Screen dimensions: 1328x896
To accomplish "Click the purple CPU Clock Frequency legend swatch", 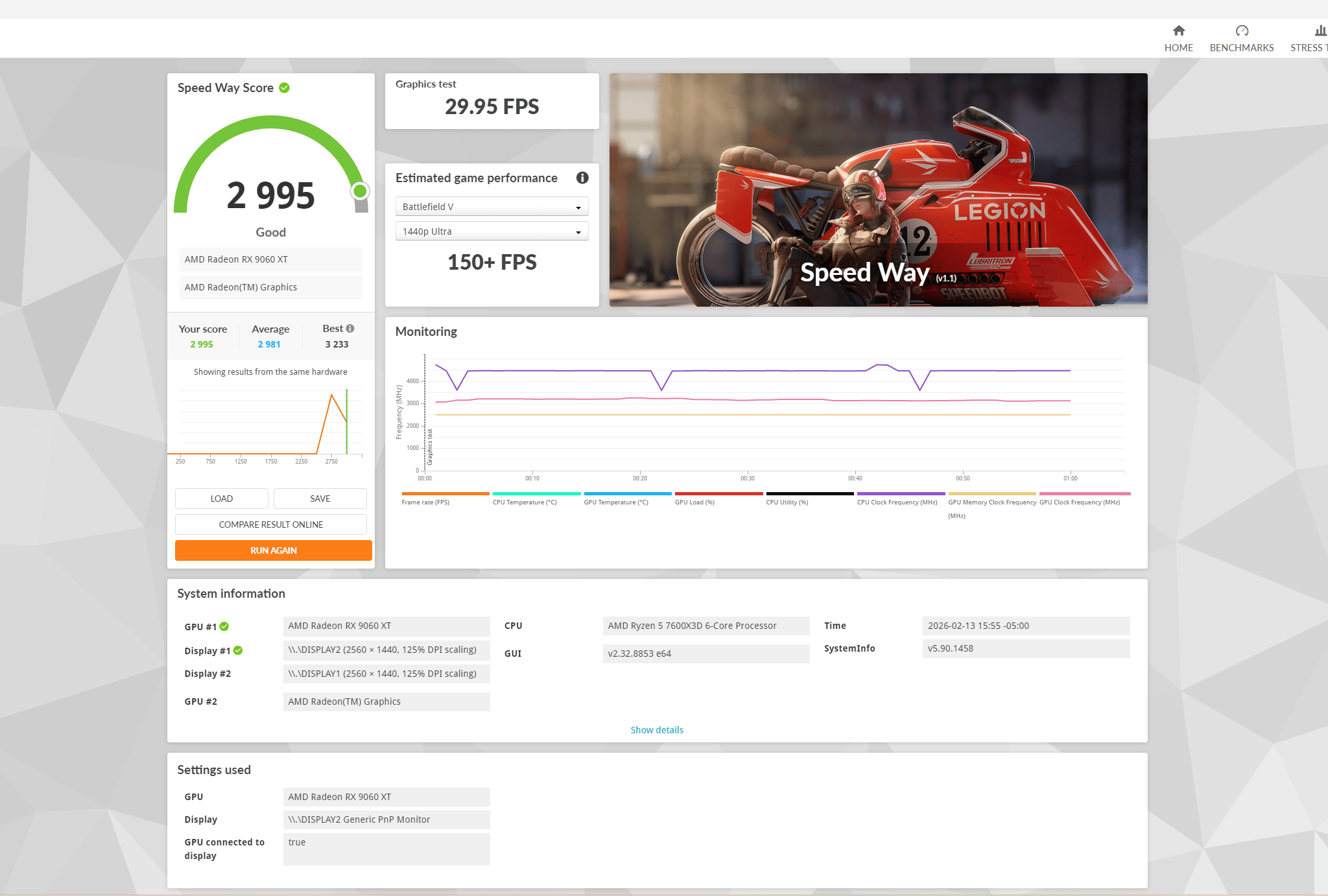I will click(x=901, y=493).
